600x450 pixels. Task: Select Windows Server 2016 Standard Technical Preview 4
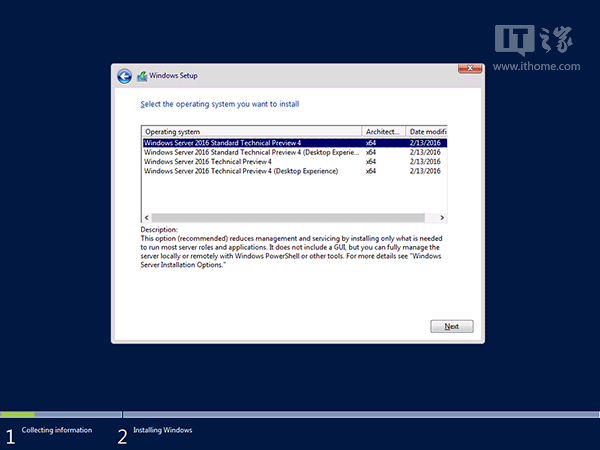(x=295, y=143)
